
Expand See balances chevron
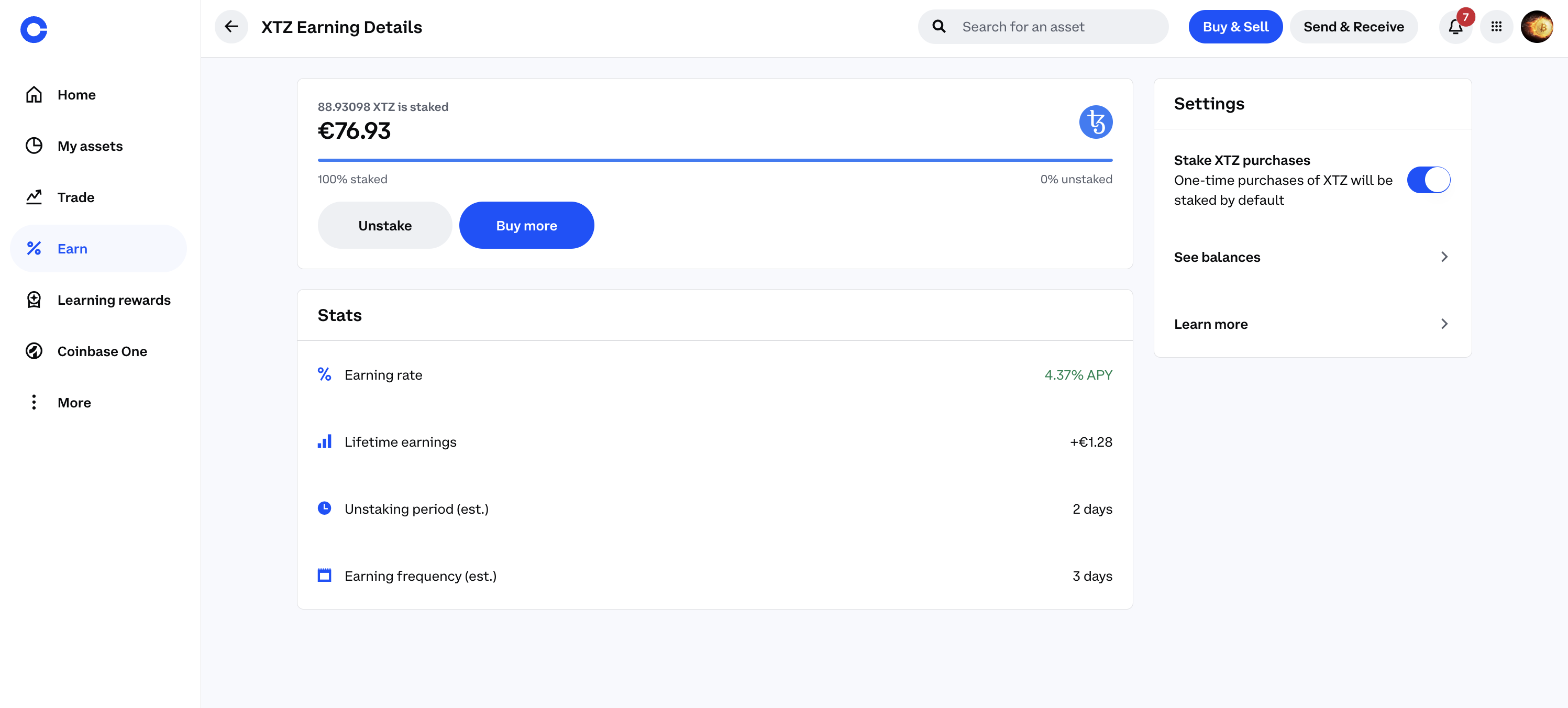pos(1444,257)
